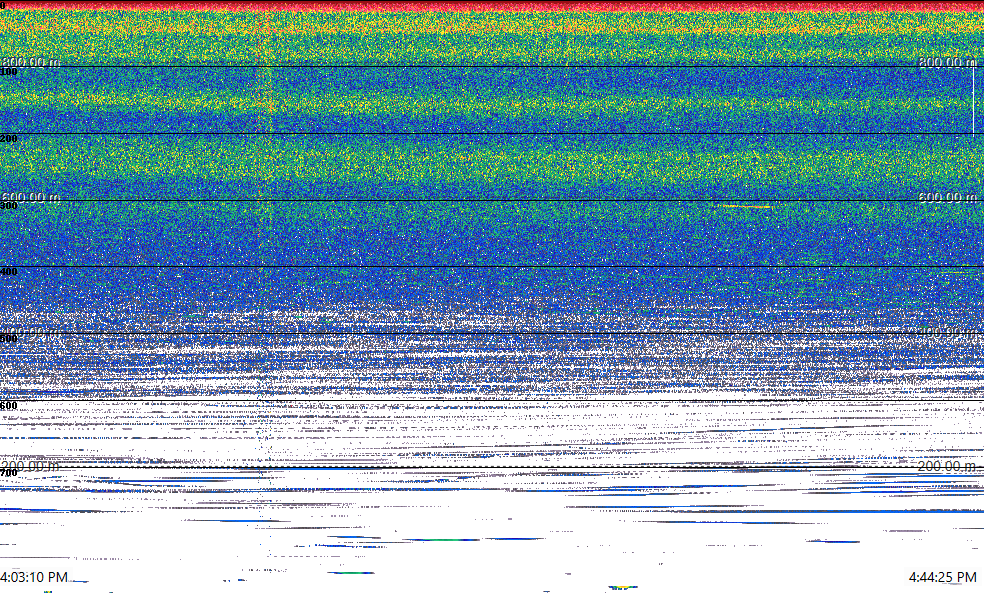
Task: Click the 200 range gridline number
Action: (x=9, y=139)
